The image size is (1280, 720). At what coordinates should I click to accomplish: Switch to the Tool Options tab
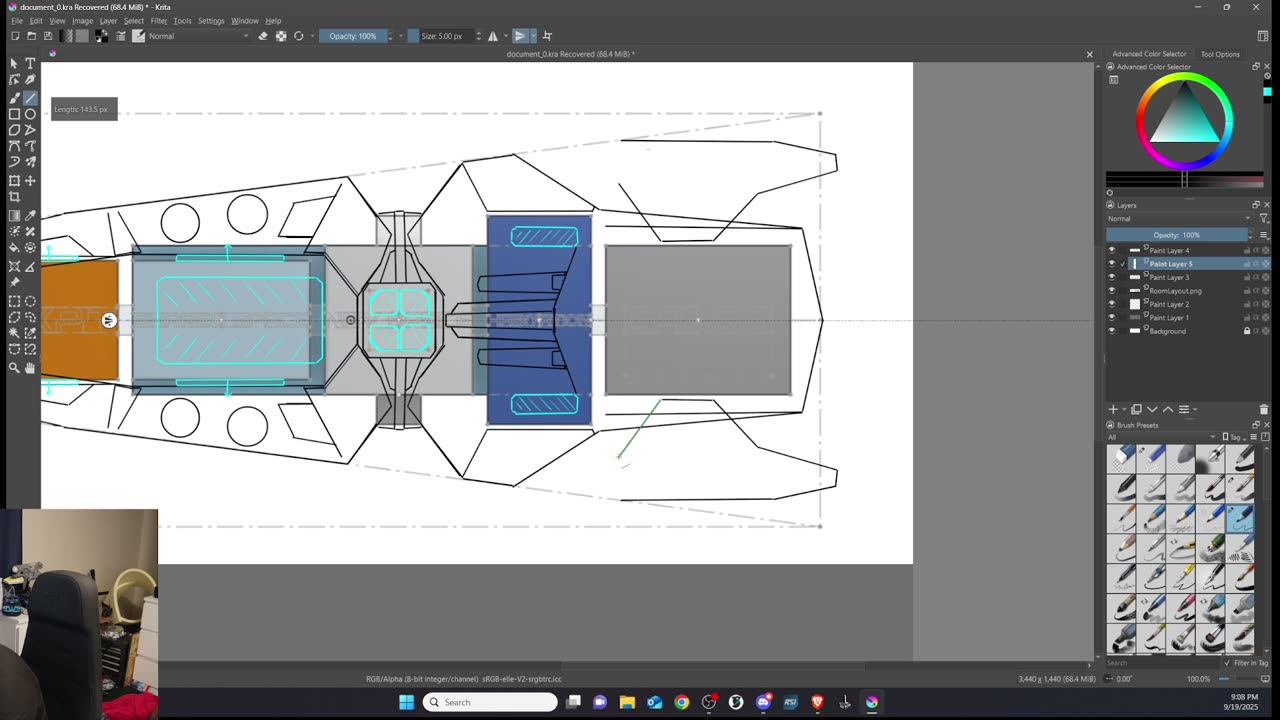point(1219,54)
